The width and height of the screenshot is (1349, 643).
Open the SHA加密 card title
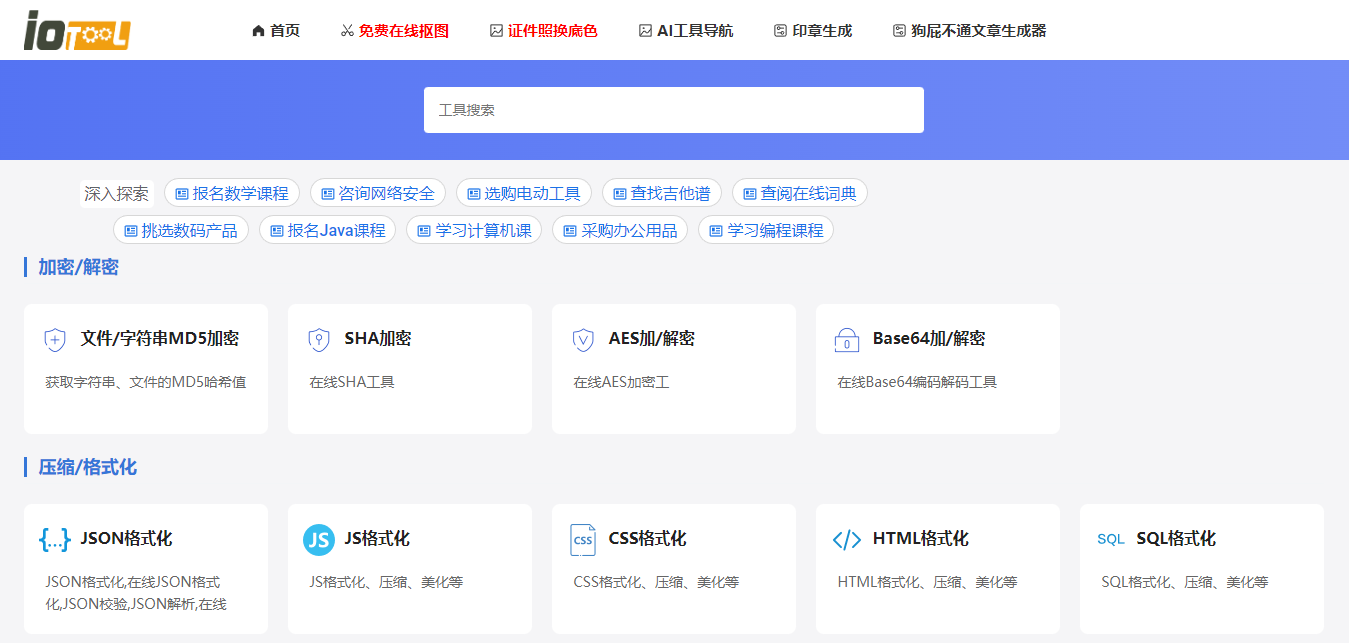(x=378, y=339)
